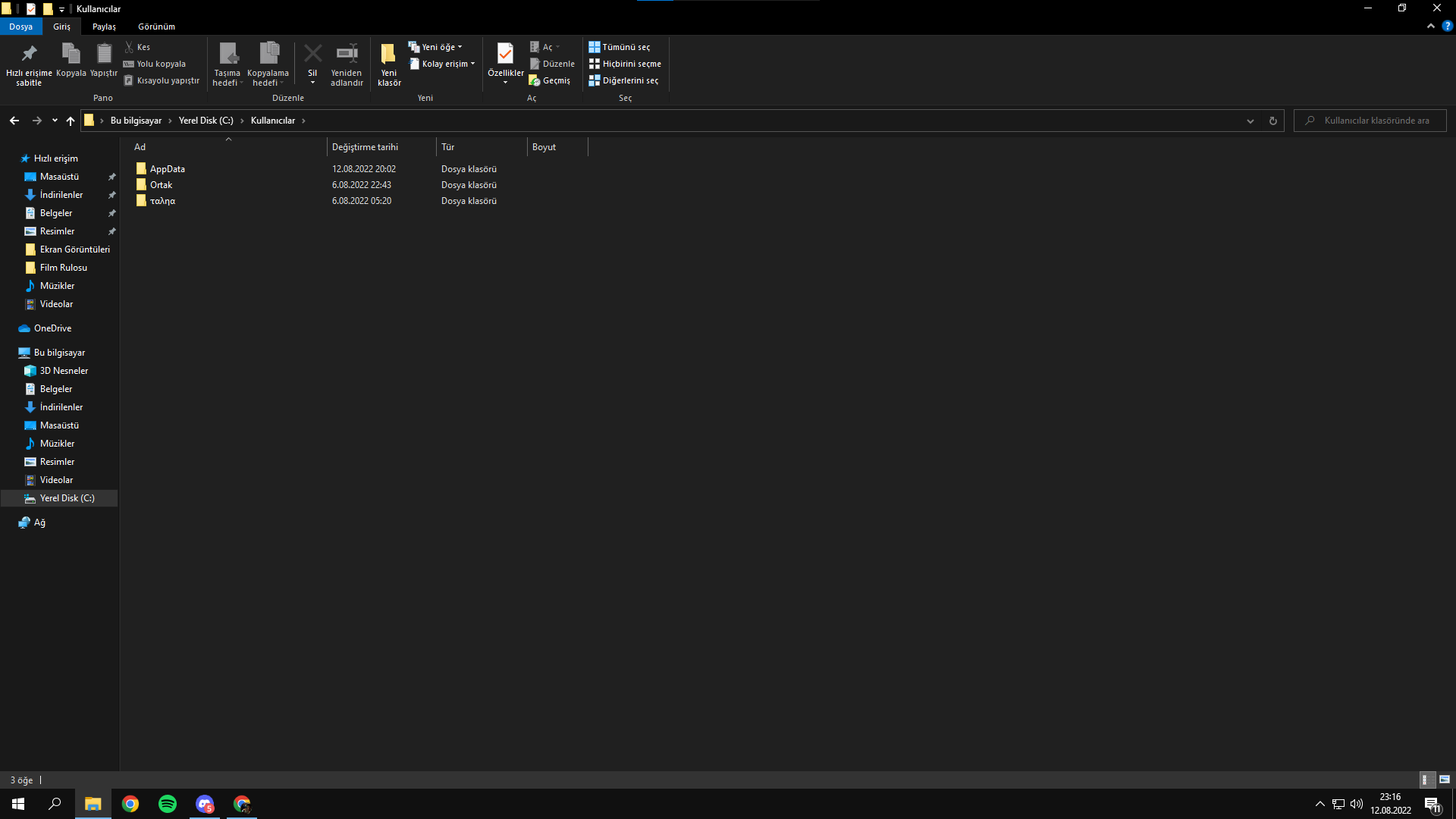1456x819 pixels.
Task: Sort by Değiştirme tarihi column header
Action: [x=365, y=147]
